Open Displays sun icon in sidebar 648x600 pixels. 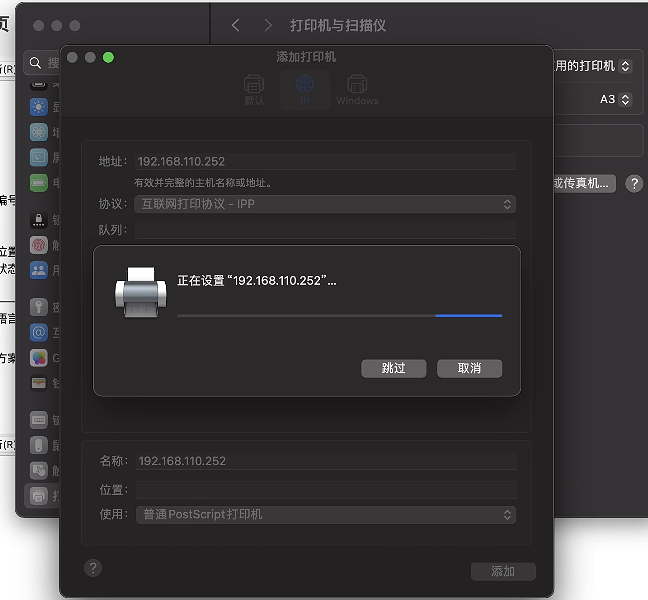click(x=39, y=107)
